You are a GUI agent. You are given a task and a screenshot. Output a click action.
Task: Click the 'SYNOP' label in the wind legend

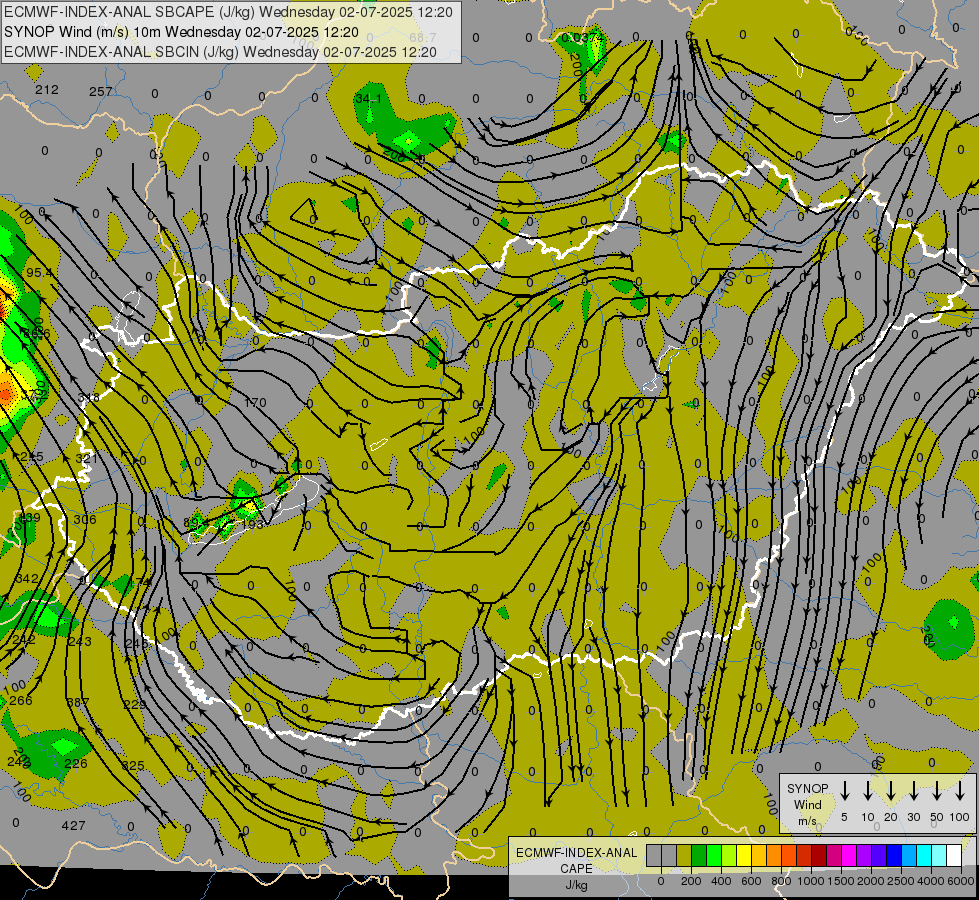pos(807,788)
